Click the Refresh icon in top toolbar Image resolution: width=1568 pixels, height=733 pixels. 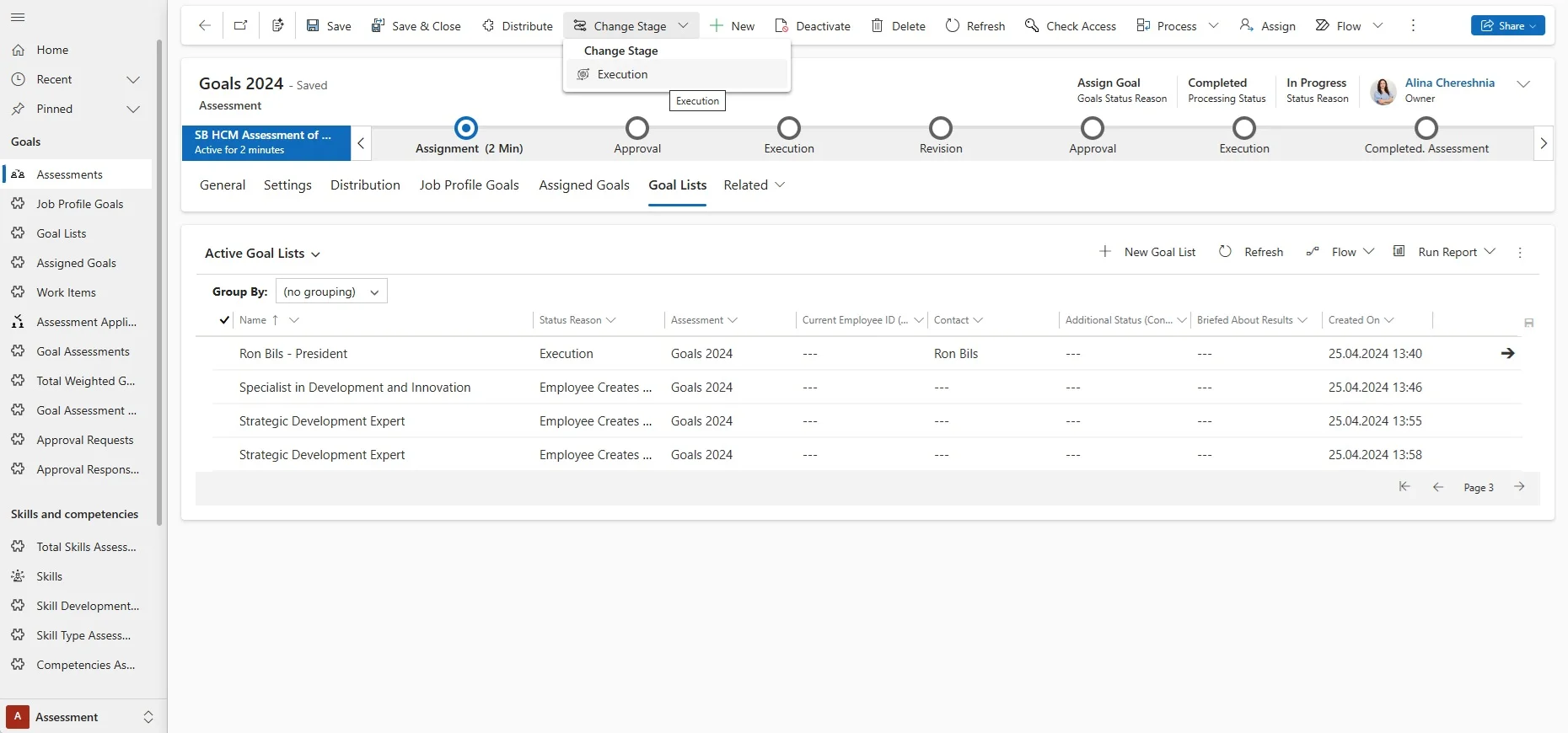pyautogui.click(x=953, y=26)
